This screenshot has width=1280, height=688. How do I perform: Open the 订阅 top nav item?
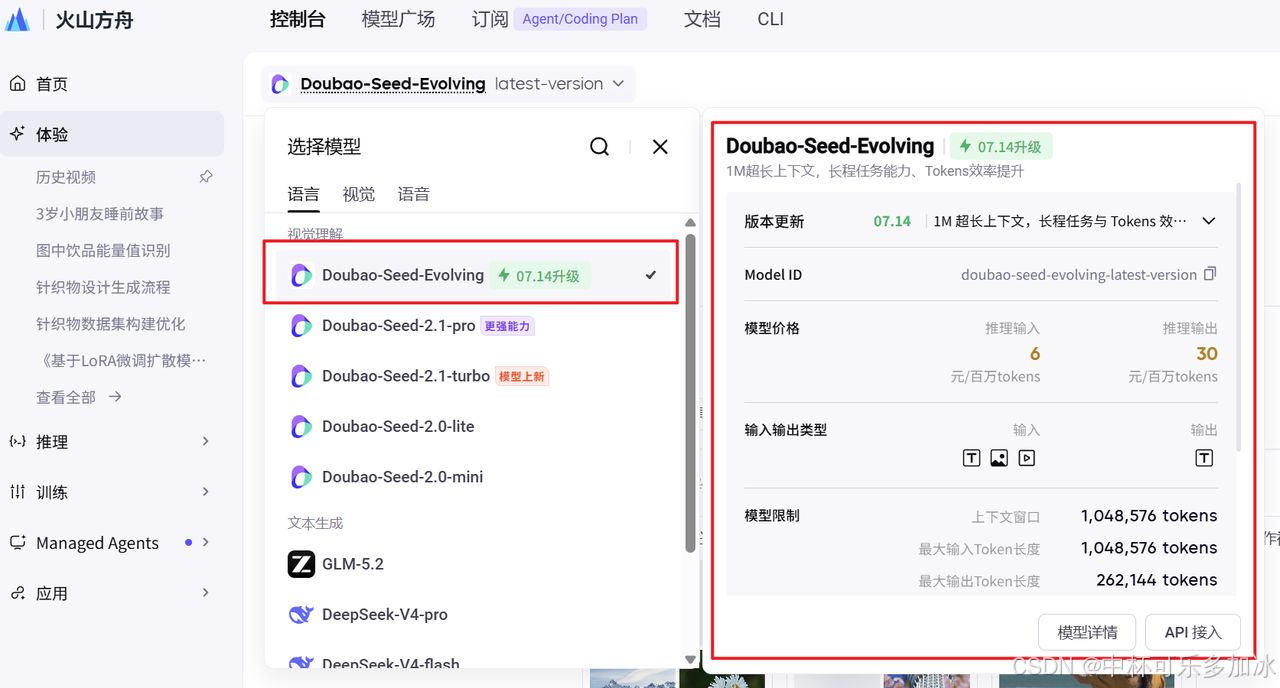490,19
